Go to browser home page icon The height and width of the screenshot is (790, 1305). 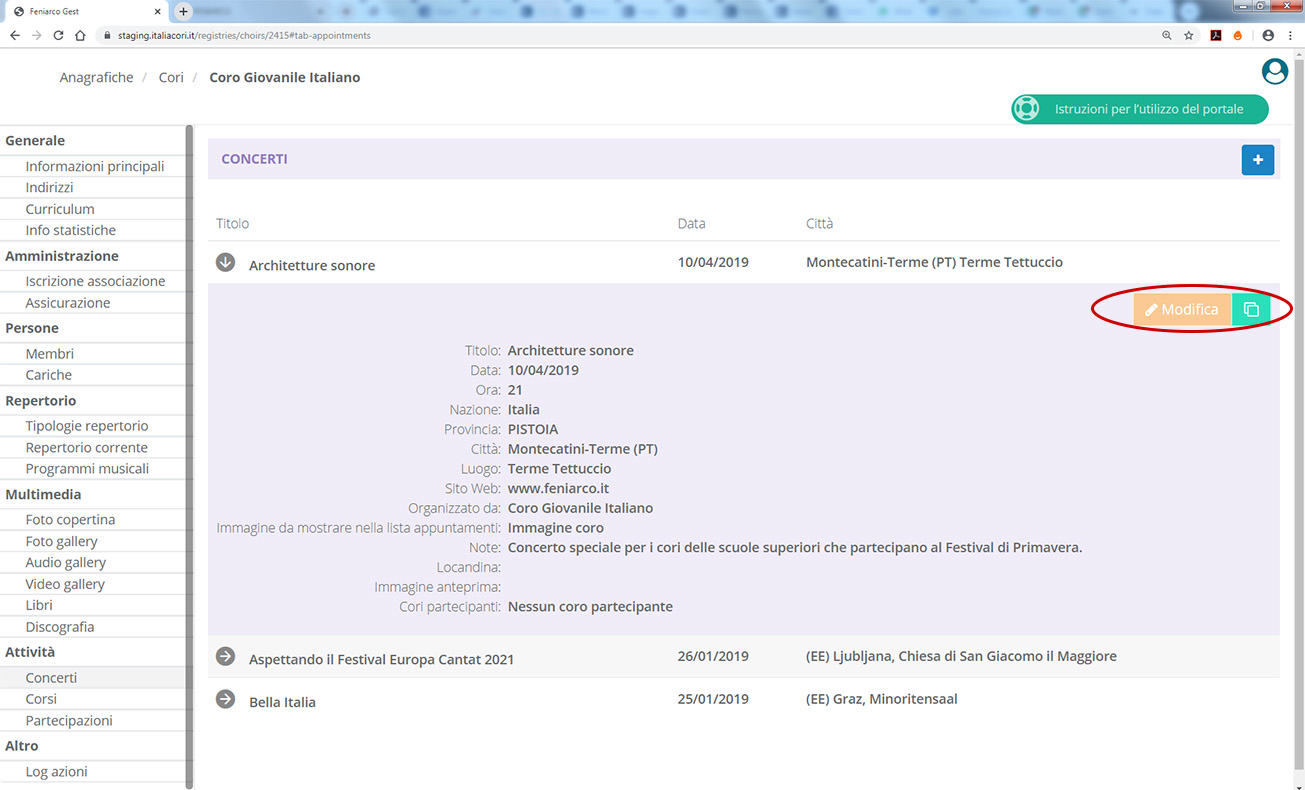pos(82,35)
